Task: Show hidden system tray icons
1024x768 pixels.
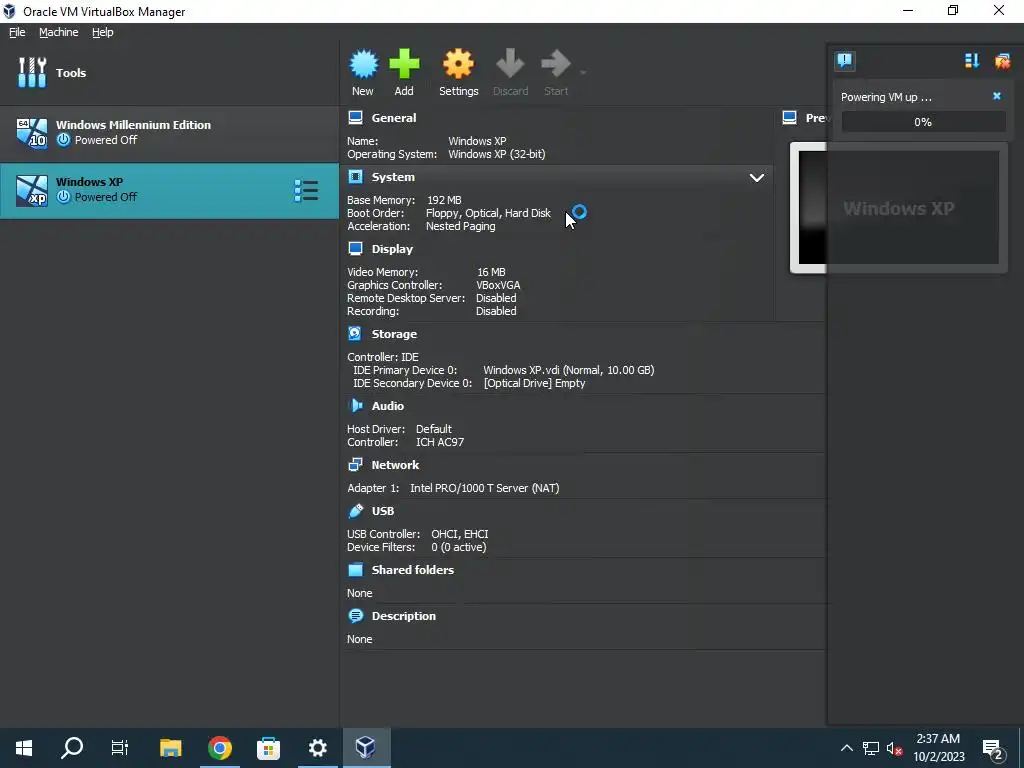Action: pos(846,748)
